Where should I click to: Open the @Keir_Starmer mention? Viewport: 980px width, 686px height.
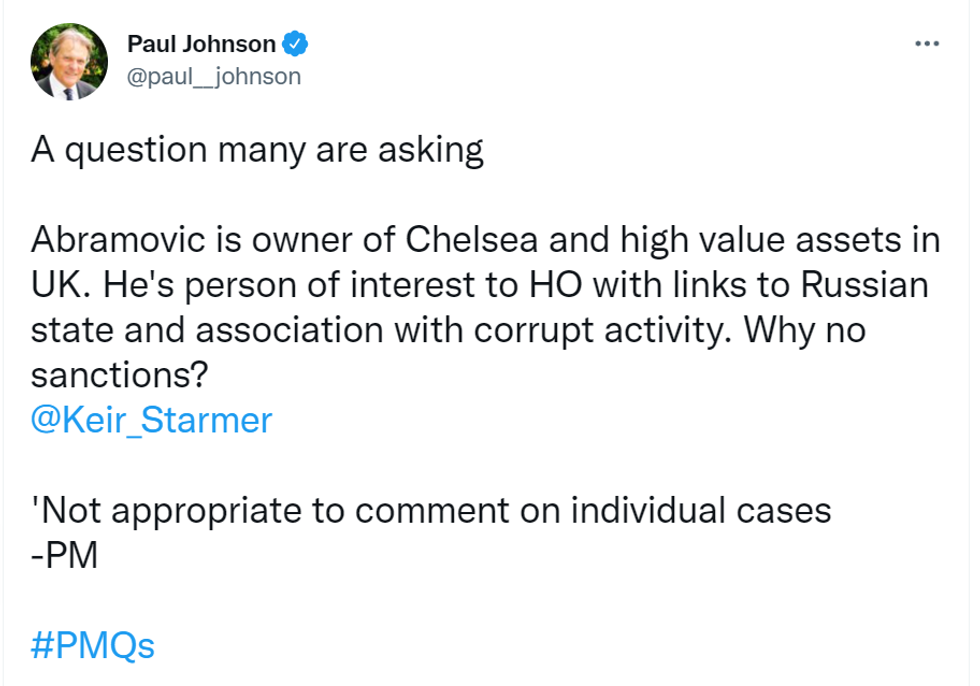click(x=151, y=420)
